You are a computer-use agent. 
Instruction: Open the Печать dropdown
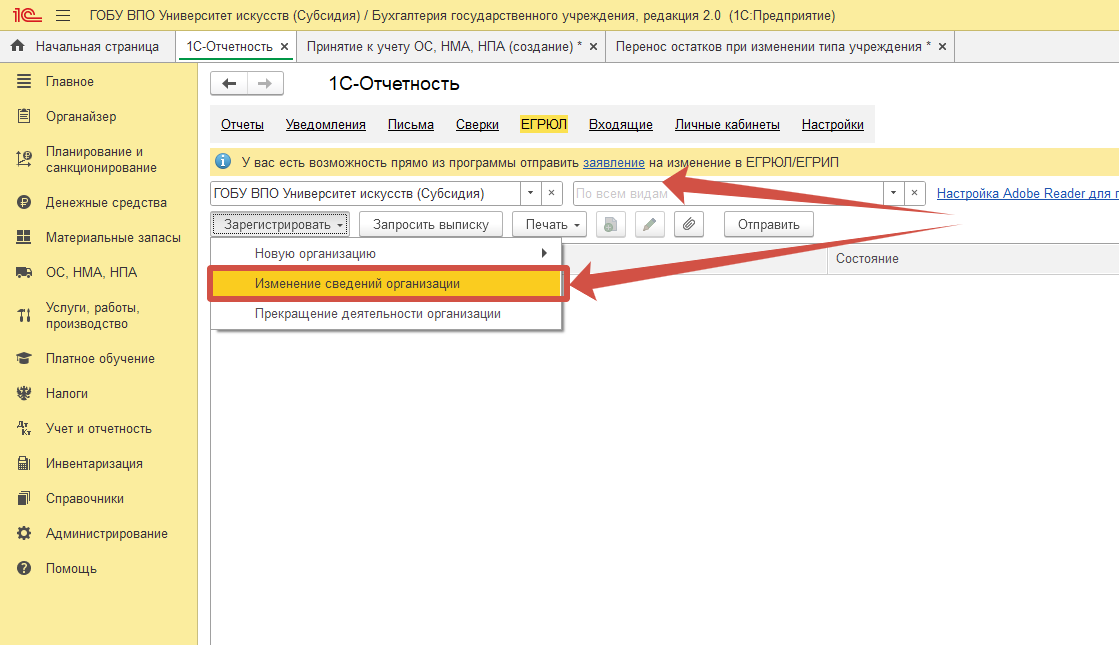point(550,225)
